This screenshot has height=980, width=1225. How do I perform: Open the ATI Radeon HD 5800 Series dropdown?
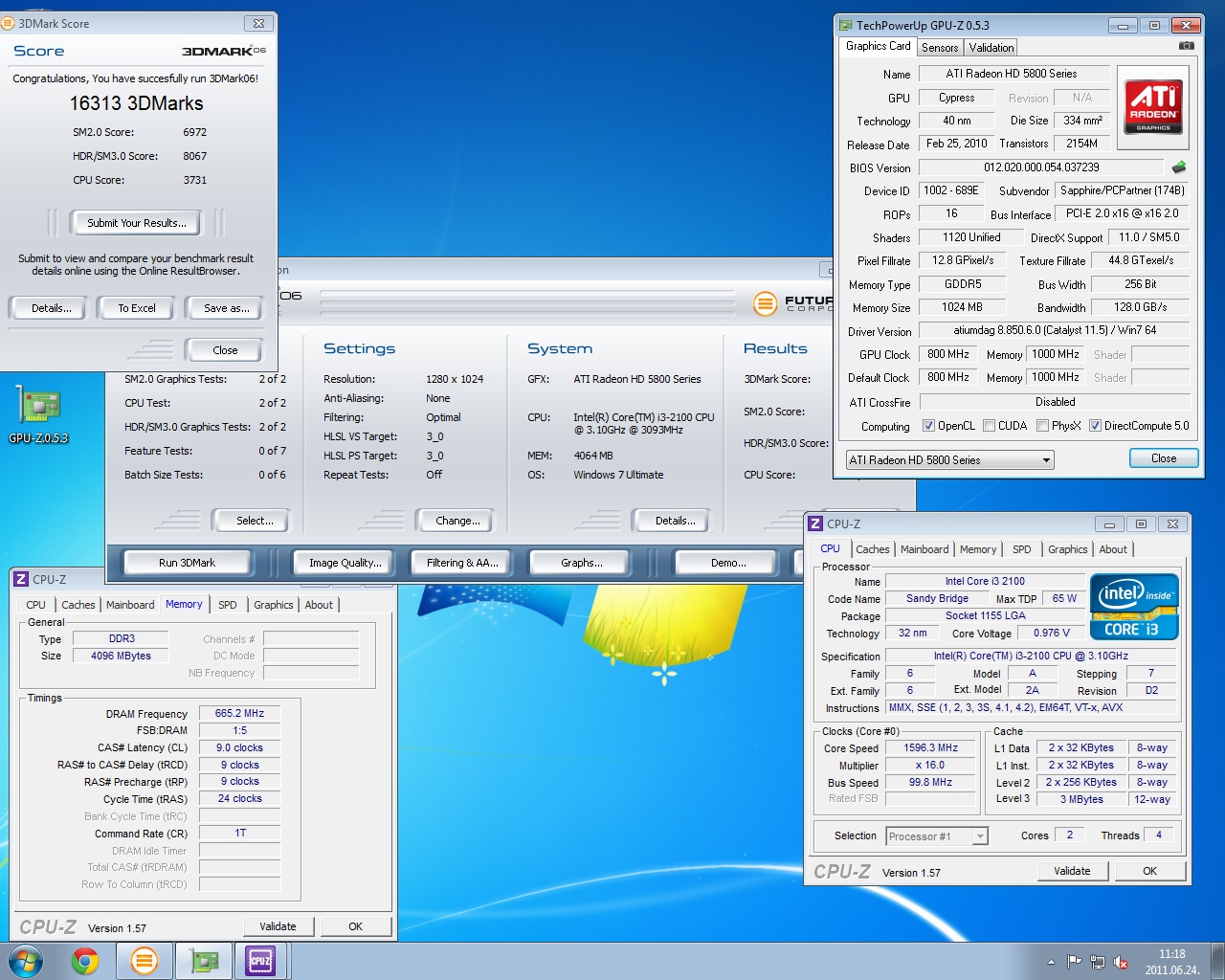(x=949, y=460)
